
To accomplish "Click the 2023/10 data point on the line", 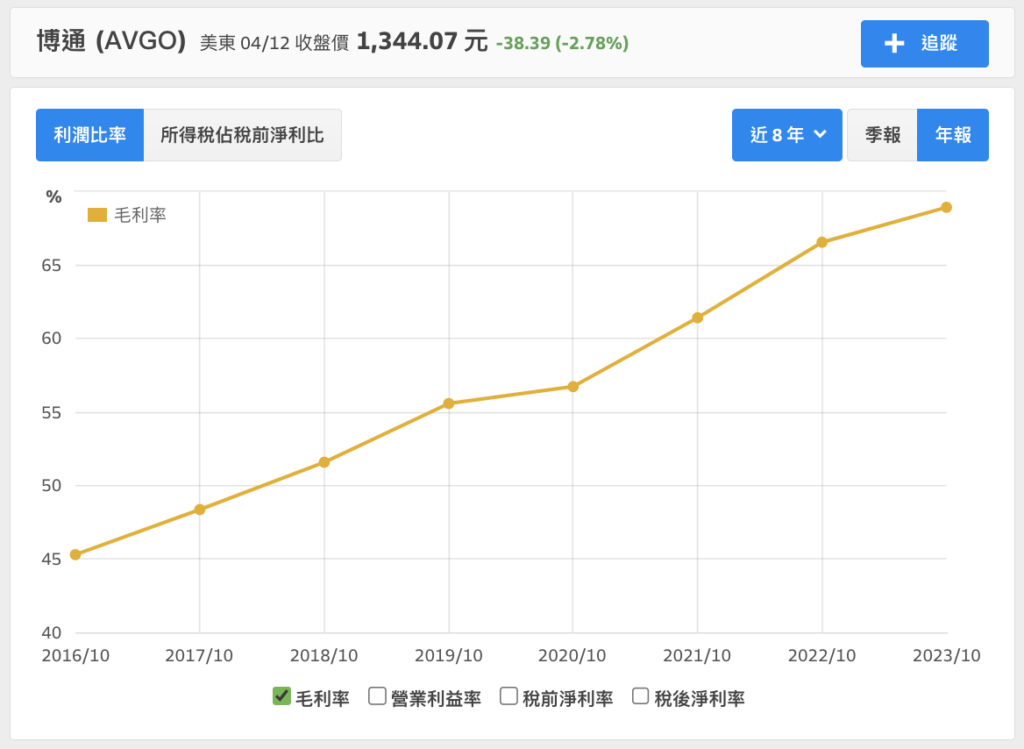I will [x=946, y=208].
